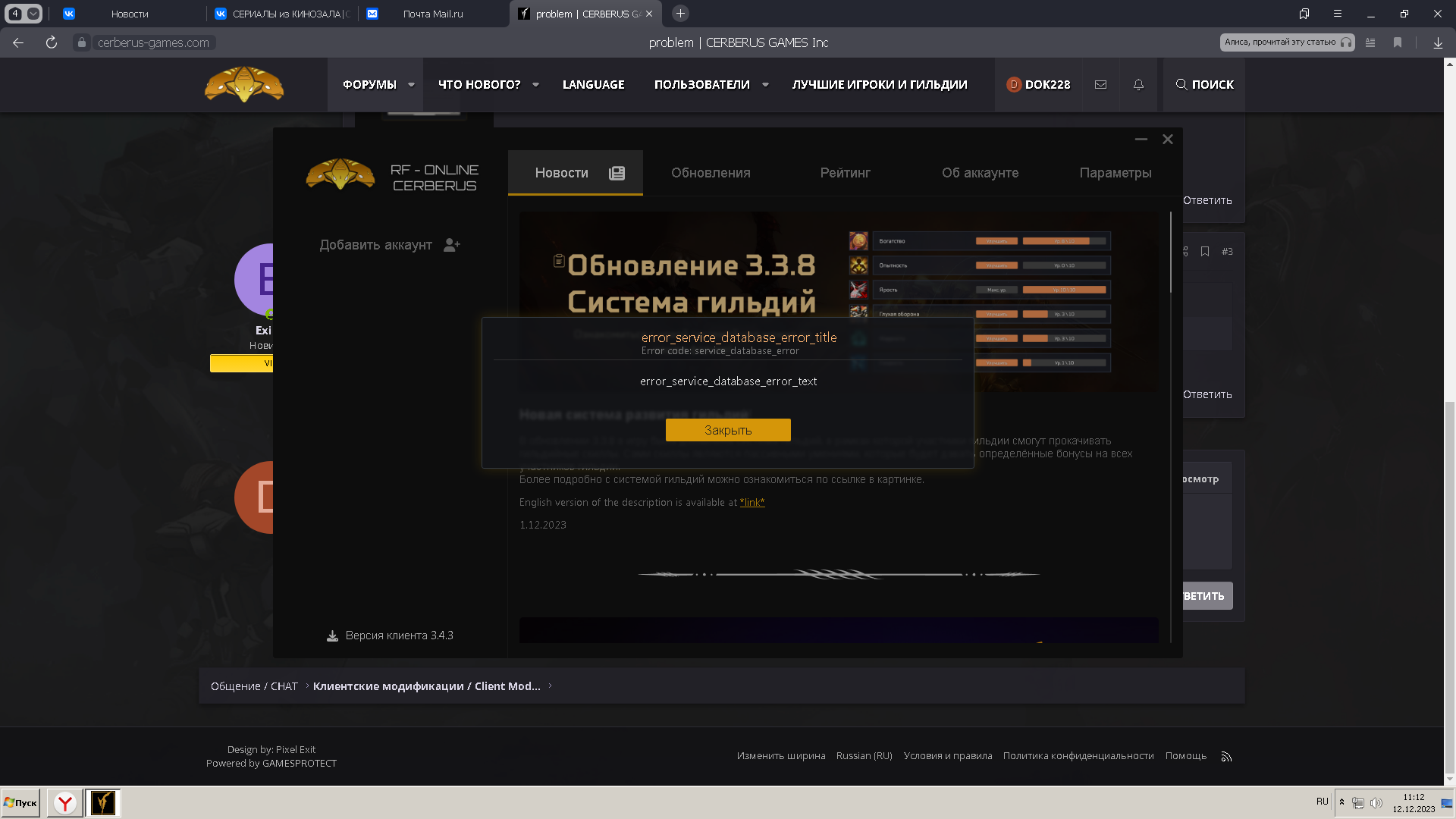1456x819 pixels.
Task: Click the volume speaker tray icon
Action: pyautogui.click(x=1376, y=802)
